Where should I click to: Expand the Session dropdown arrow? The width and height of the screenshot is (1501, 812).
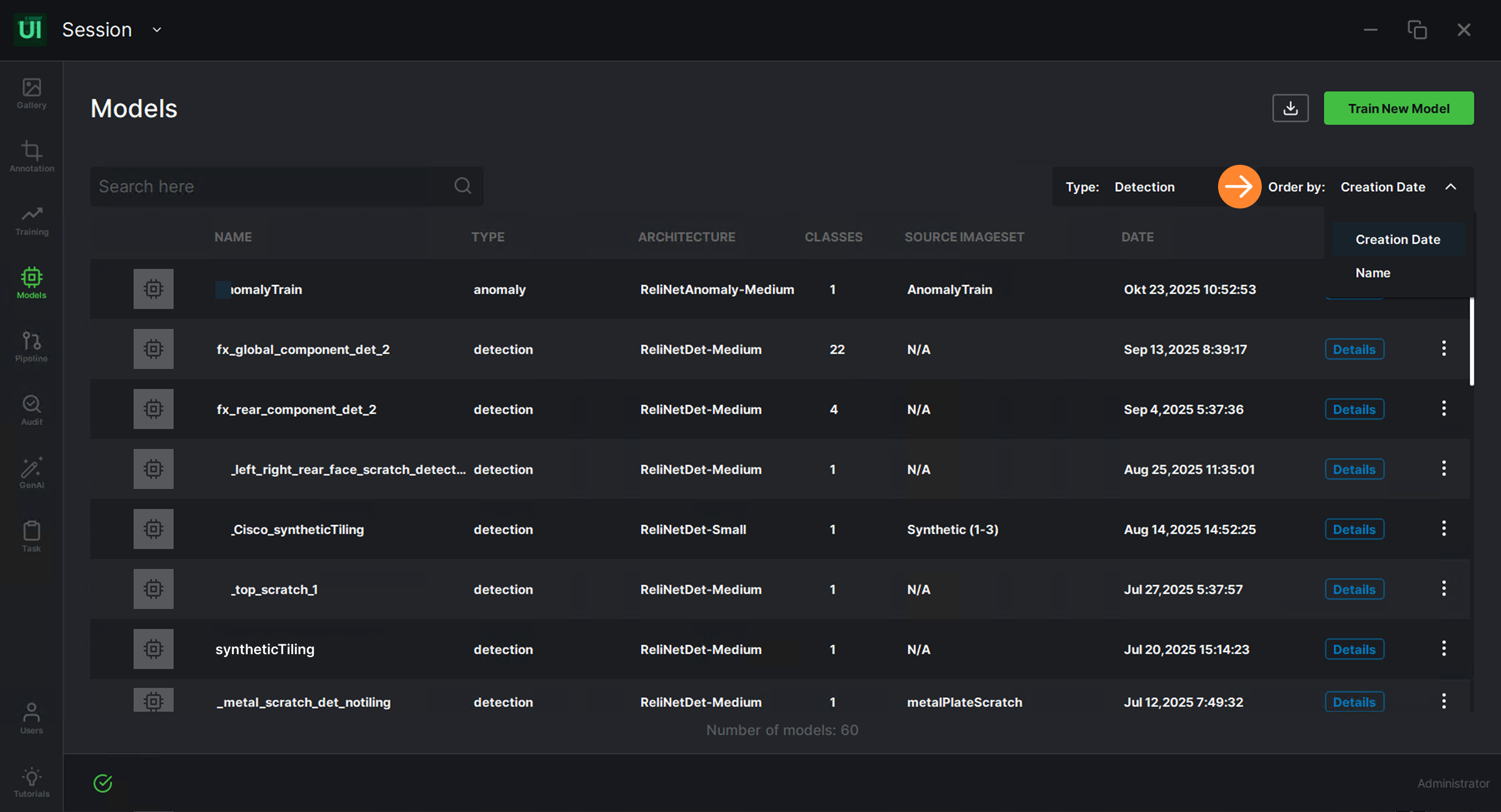[157, 30]
